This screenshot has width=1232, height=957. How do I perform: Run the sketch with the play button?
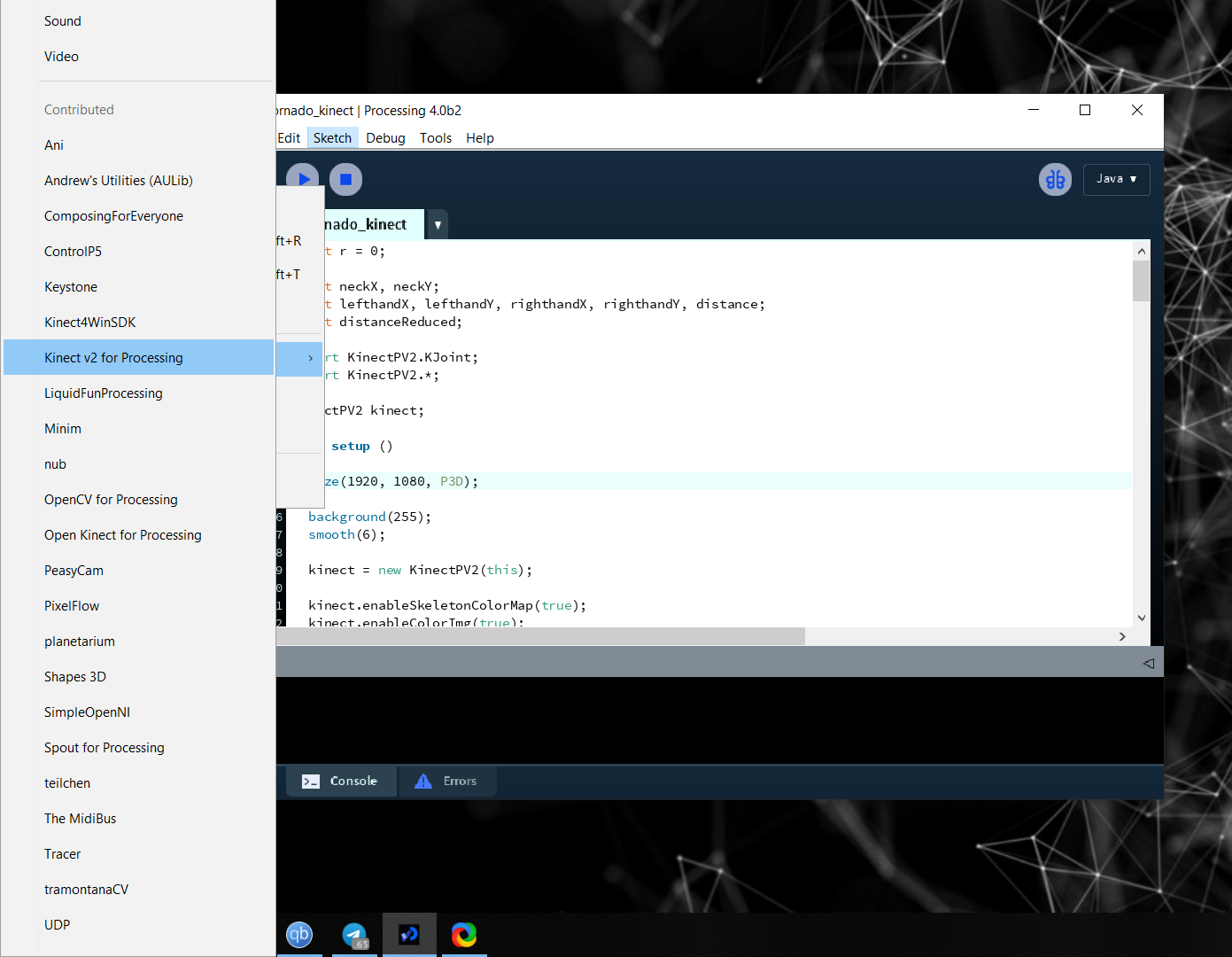pos(303,179)
